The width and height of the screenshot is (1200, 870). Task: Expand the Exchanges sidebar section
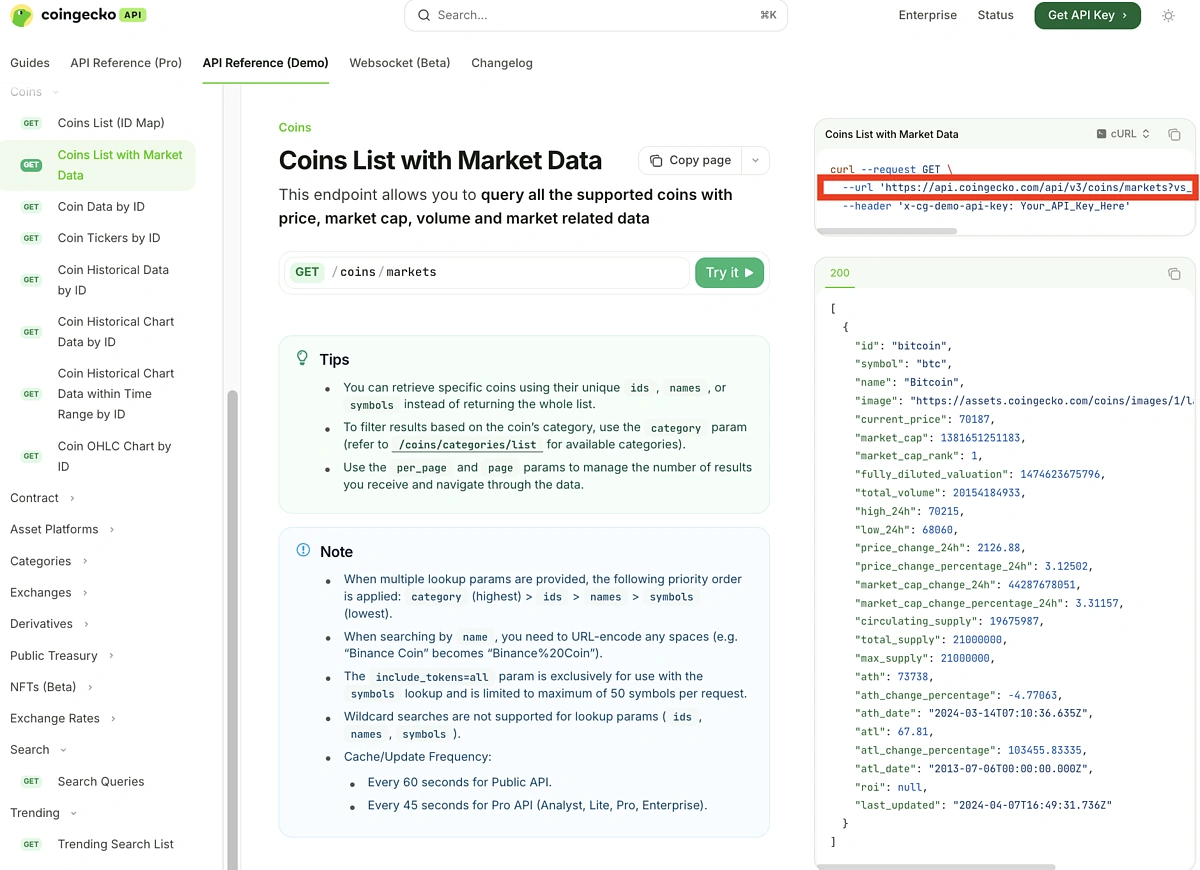tap(86, 593)
